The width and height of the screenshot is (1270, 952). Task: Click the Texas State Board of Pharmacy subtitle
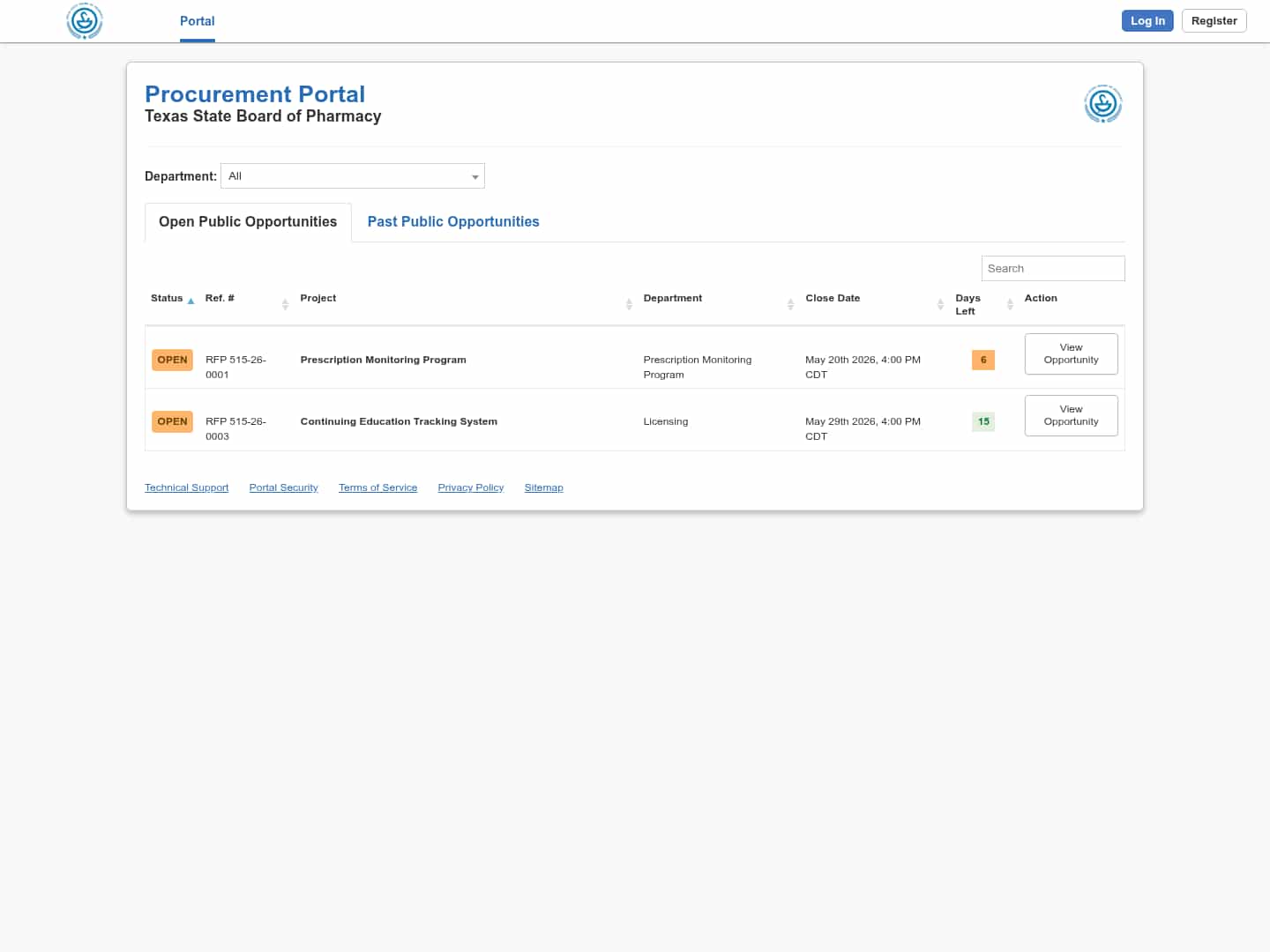[x=263, y=116]
